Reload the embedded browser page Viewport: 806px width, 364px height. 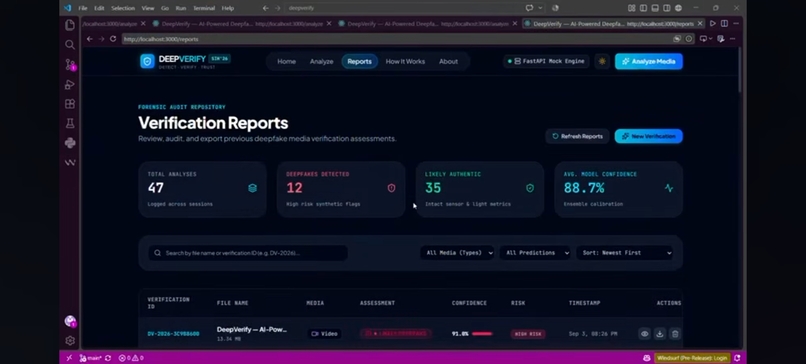[113, 39]
